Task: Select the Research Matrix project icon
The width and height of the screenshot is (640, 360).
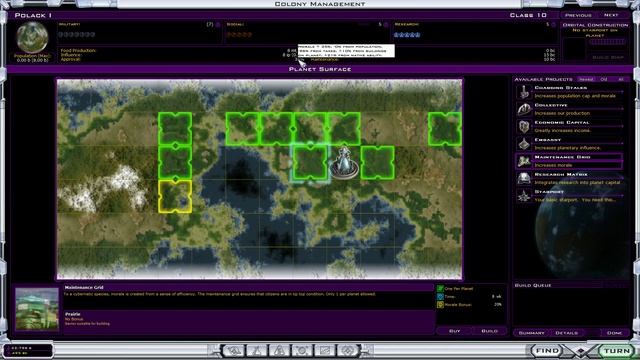Action: pyautogui.click(x=523, y=178)
